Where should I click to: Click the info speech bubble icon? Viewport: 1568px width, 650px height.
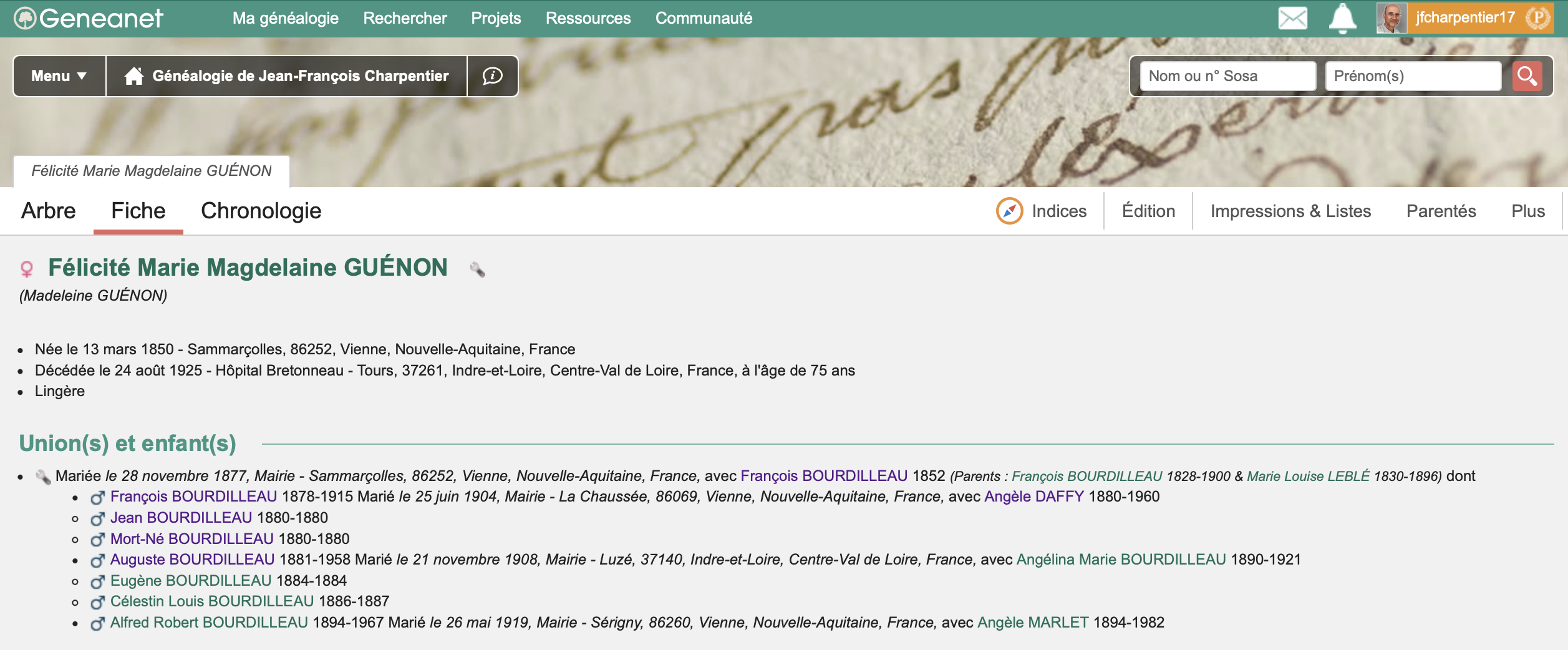[492, 76]
